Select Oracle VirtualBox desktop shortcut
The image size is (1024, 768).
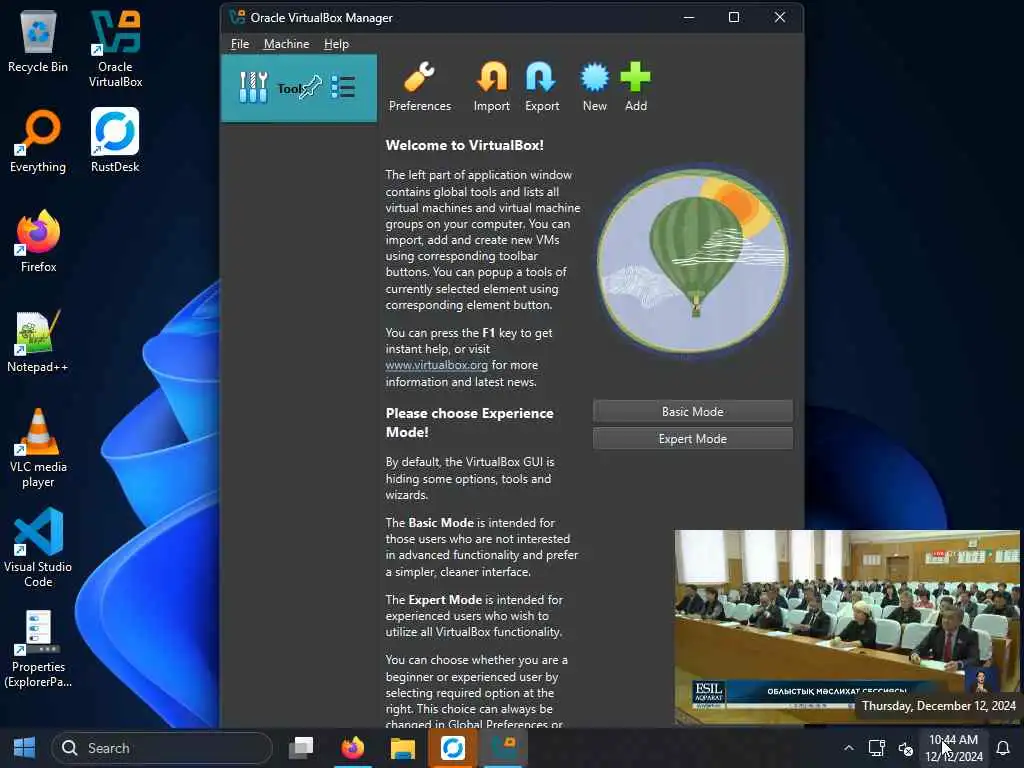tap(116, 49)
